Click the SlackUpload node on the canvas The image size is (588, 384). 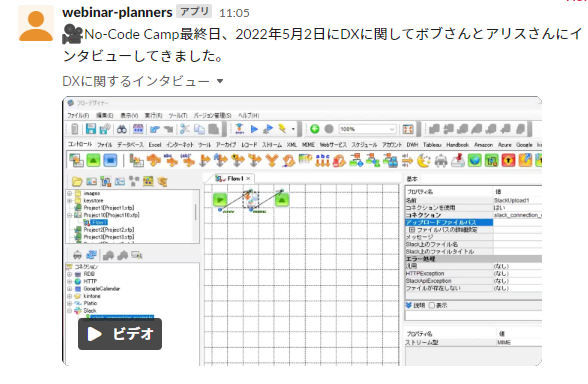click(x=251, y=200)
